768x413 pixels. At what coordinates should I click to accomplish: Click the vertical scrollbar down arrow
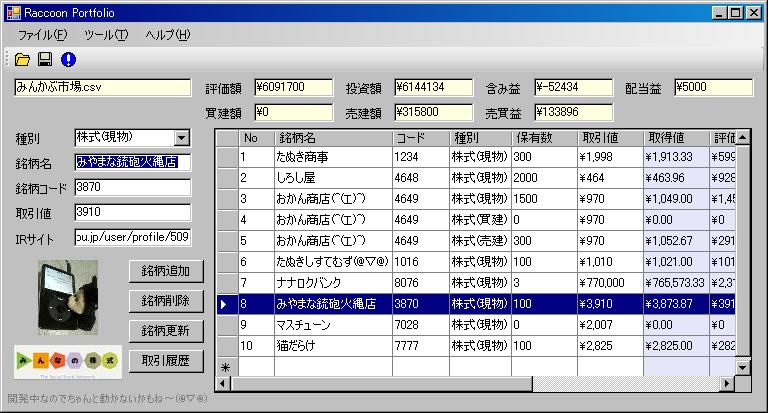click(x=742, y=367)
